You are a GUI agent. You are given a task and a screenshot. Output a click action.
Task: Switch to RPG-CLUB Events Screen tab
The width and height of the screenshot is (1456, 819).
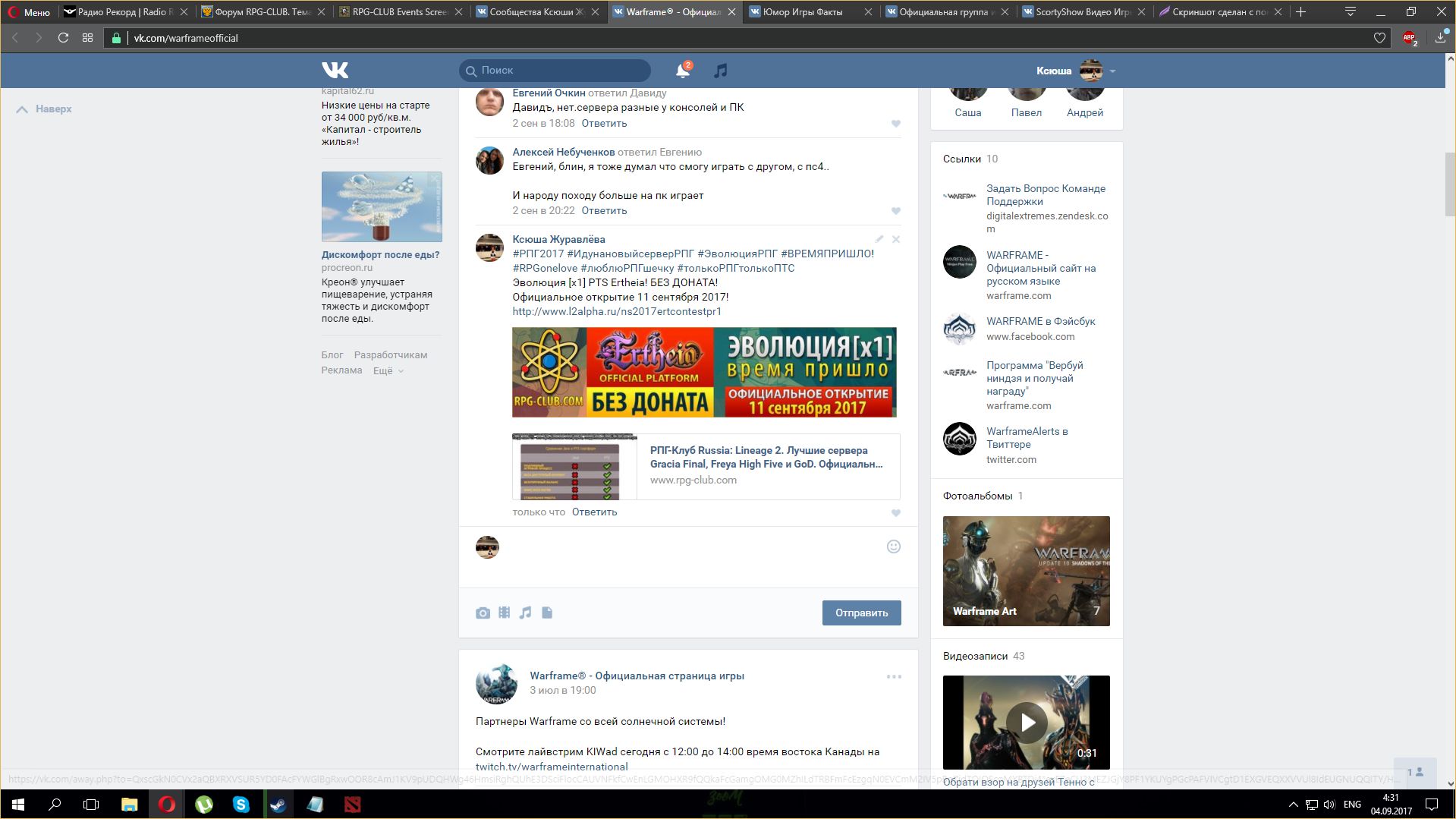pyautogui.click(x=401, y=12)
